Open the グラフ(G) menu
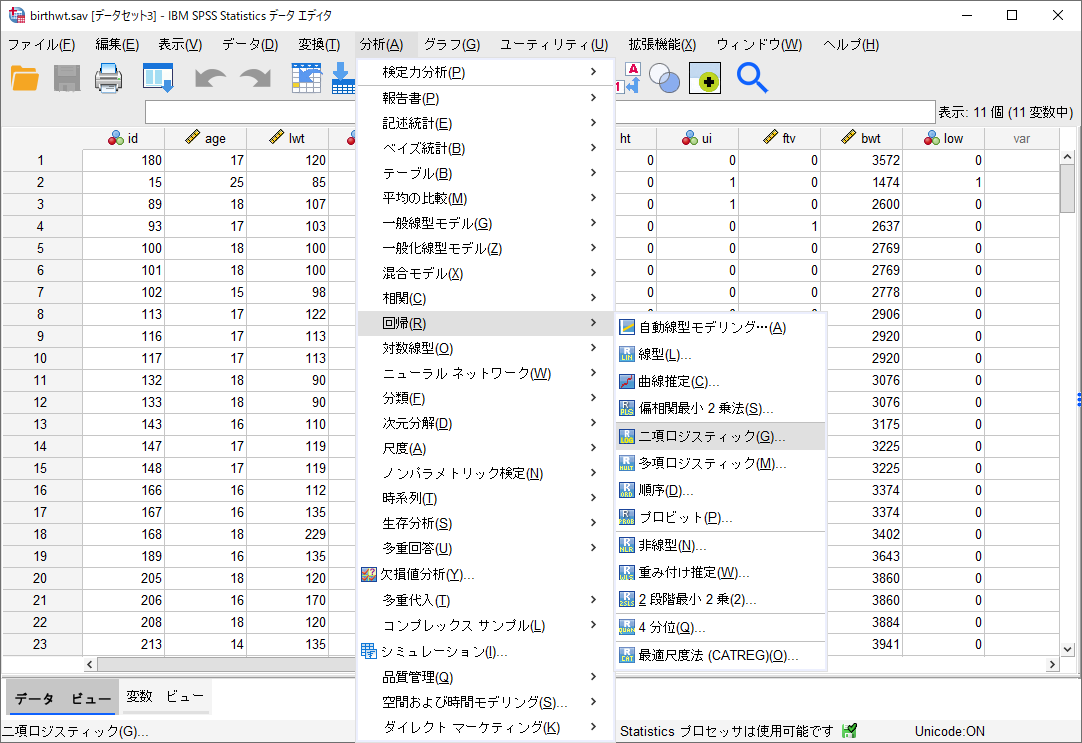 click(452, 45)
